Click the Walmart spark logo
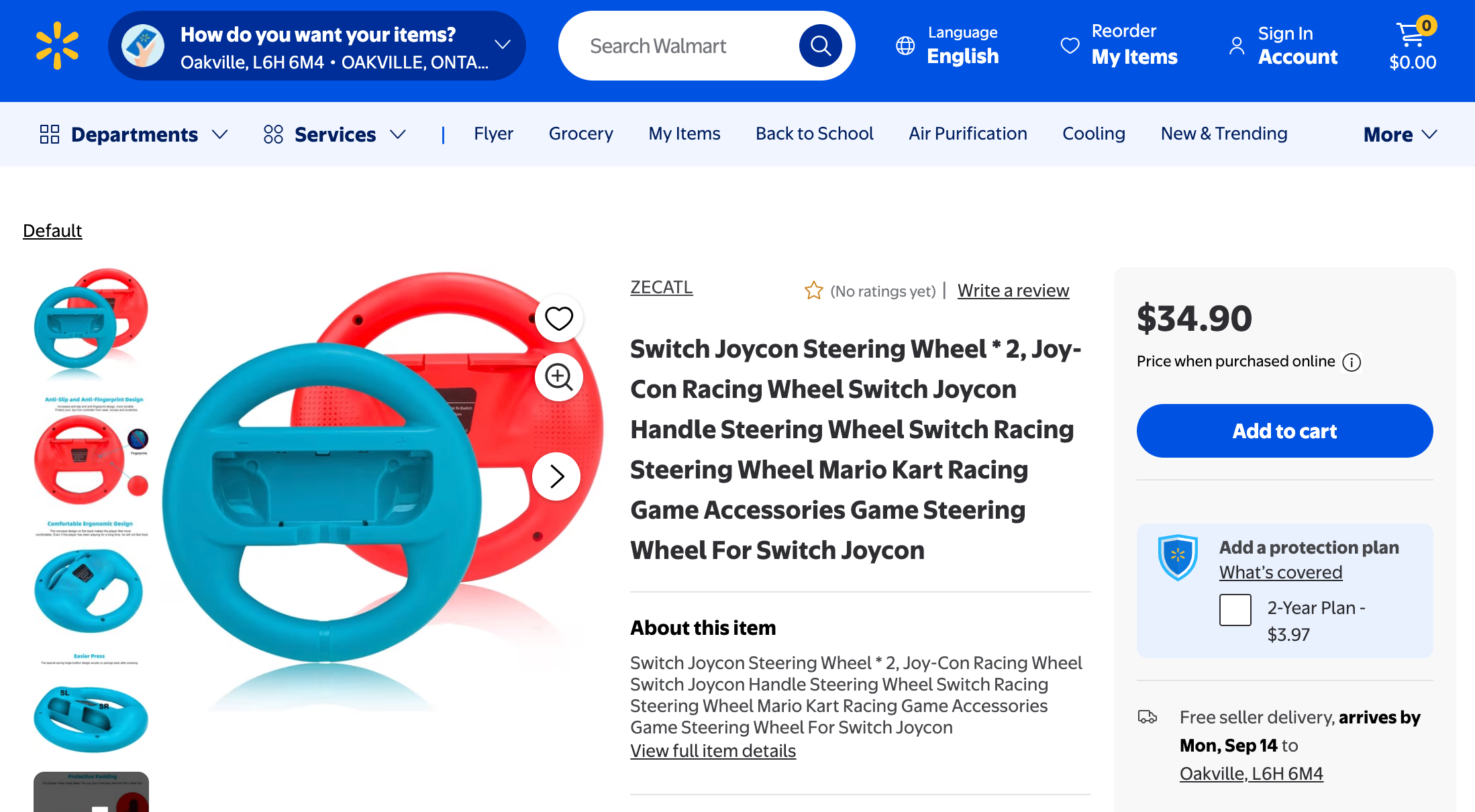1475x812 pixels. (x=57, y=46)
